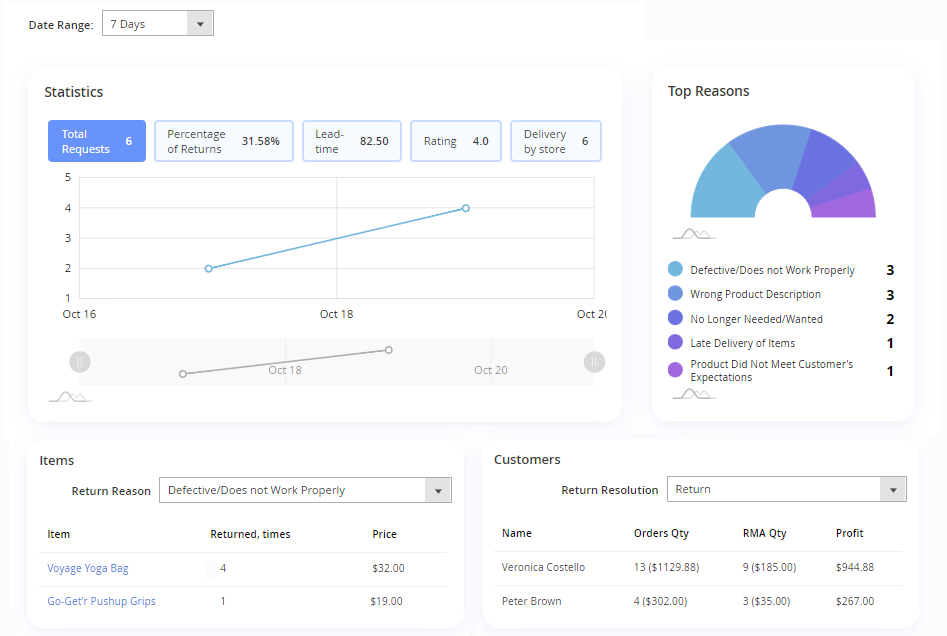Viewport: 947px width, 636px height.
Task: Switch to the Rating 4.0 statistics tab
Action: click(455, 141)
